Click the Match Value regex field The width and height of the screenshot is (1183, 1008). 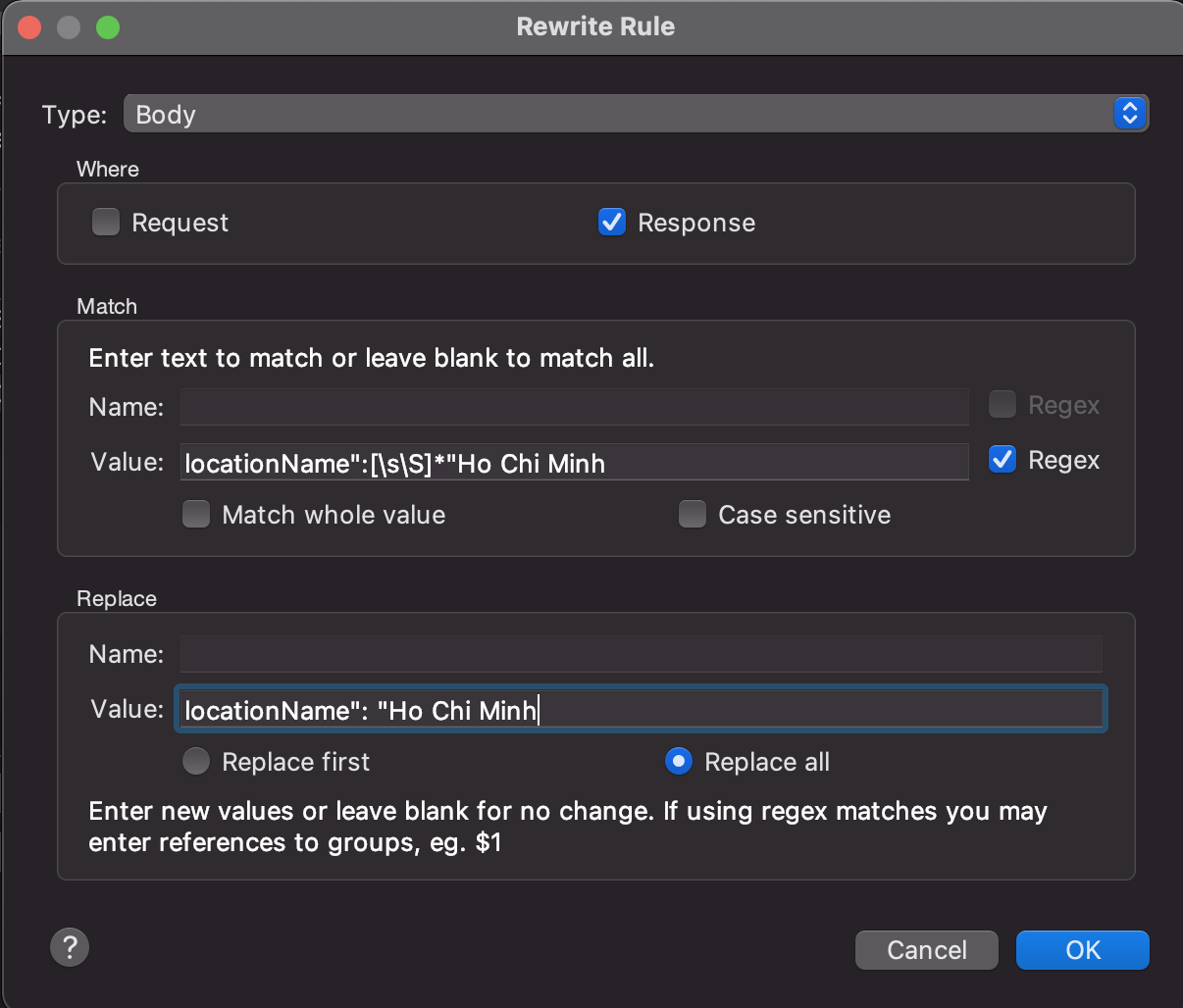pos(575,462)
